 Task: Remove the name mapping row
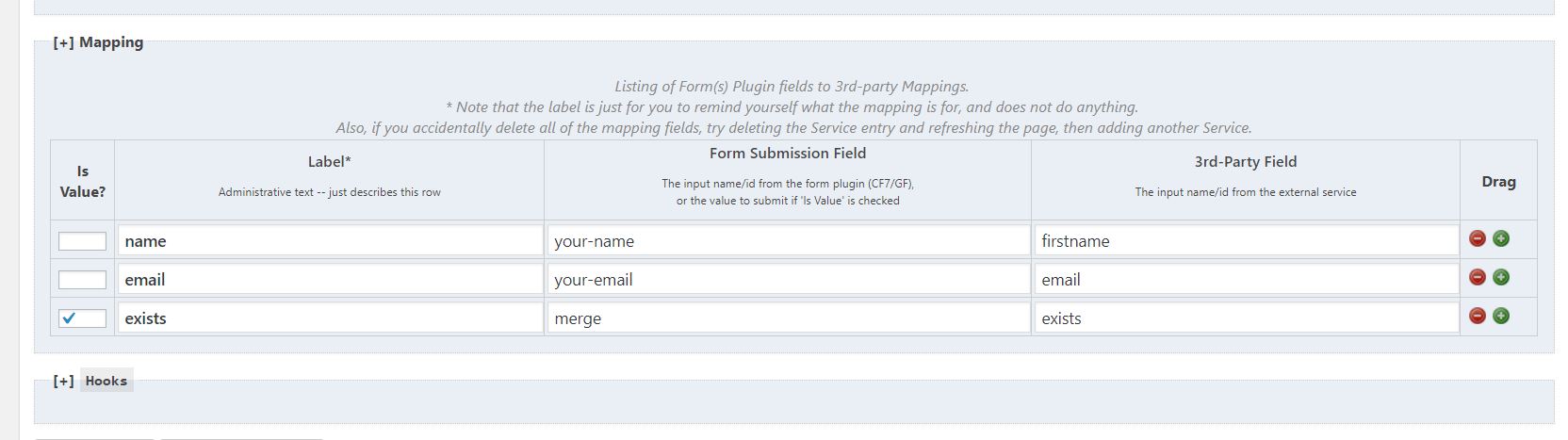coord(1478,239)
